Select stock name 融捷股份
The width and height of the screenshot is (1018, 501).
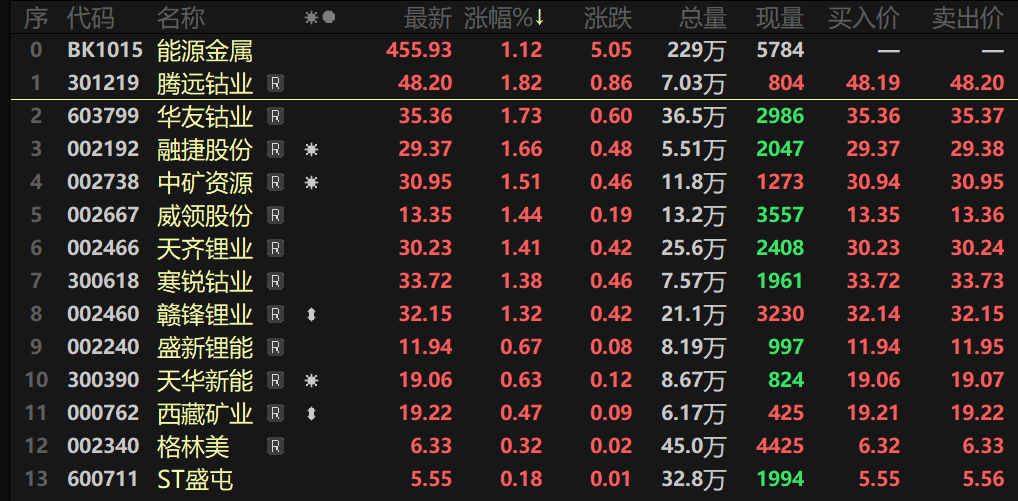coord(205,149)
